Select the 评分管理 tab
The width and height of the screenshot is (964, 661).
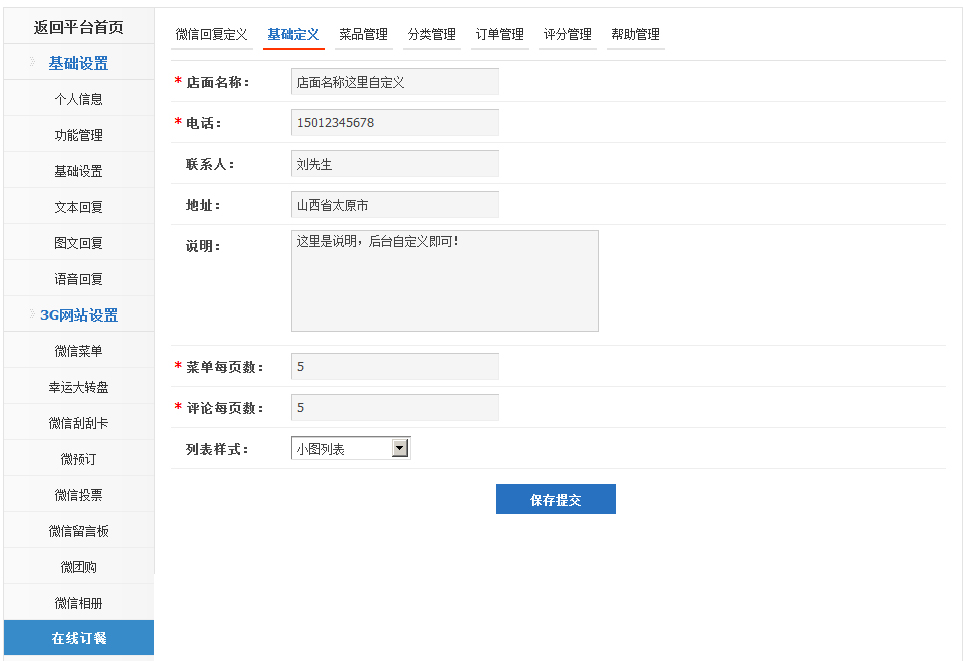[567, 35]
